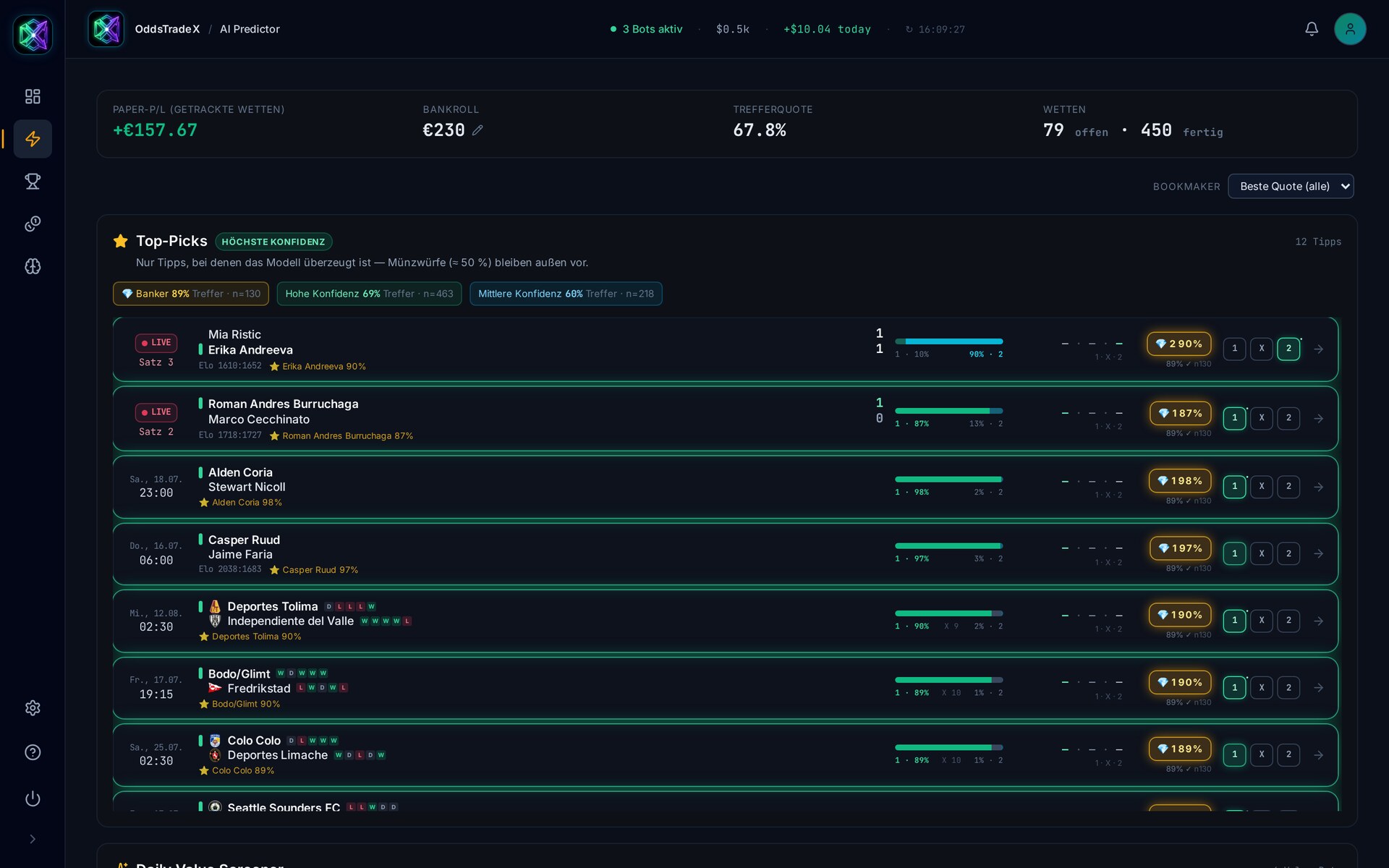
Task: Click the refresh icon next to 16:09:27
Action: click(909, 30)
